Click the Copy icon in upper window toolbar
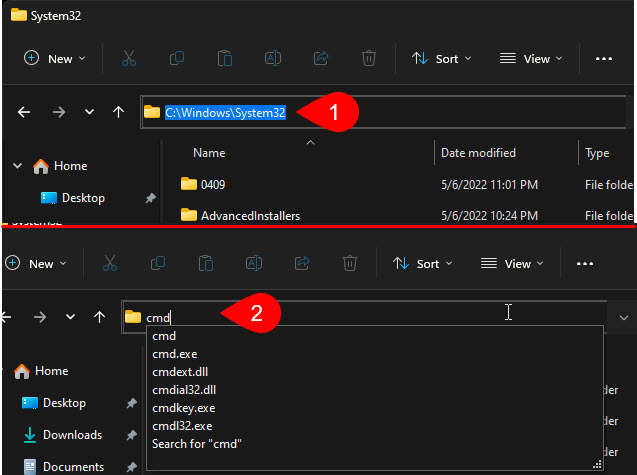This screenshot has width=637, height=475. [177, 59]
